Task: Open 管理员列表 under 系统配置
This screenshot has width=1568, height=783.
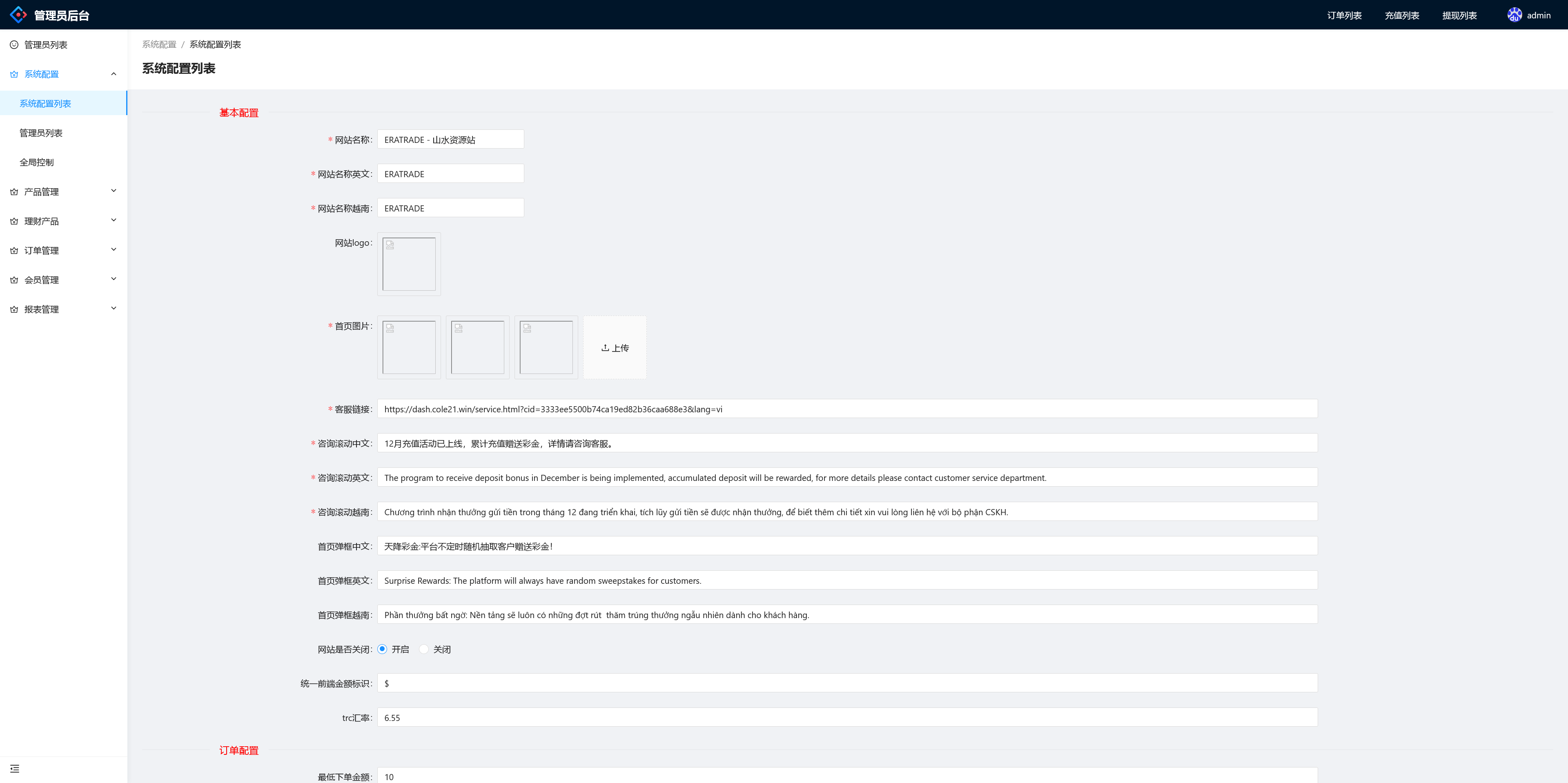Action: [41, 133]
